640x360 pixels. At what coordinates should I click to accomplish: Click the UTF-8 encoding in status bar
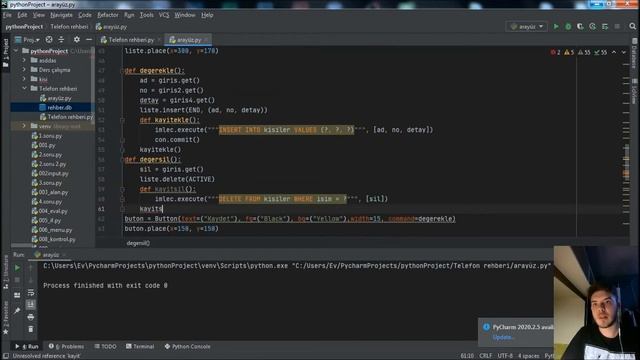pos(505,356)
